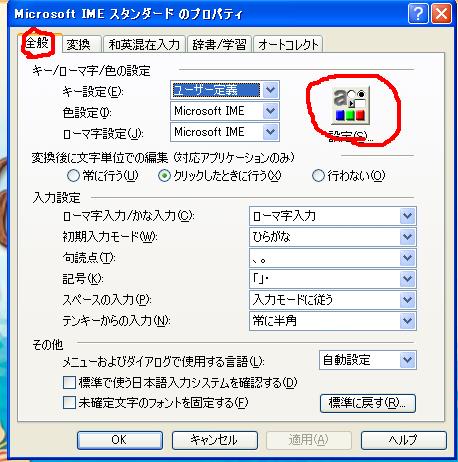This screenshot has height=462, width=458.
Task: Open ローマ字入力/かな入力 combo box
Action: pos(333,216)
